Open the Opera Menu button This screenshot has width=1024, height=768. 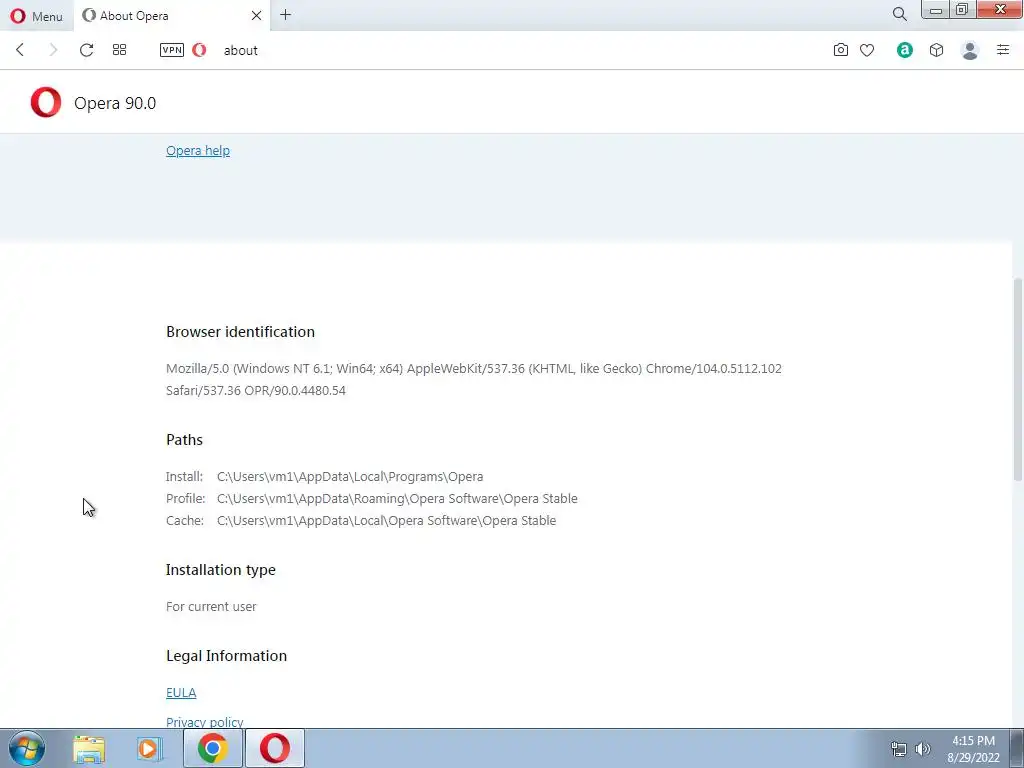coord(37,16)
